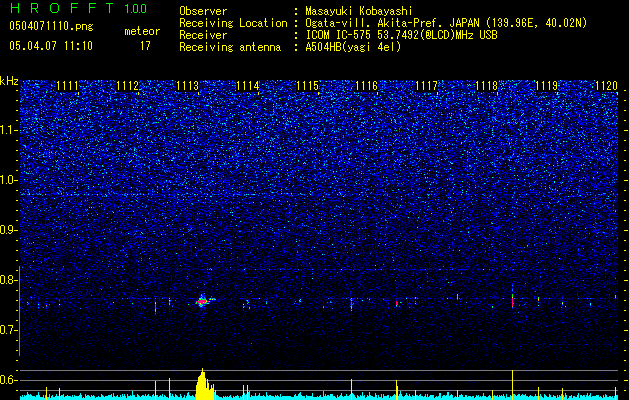
Task: Click the Observer label
Action: point(203,11)
